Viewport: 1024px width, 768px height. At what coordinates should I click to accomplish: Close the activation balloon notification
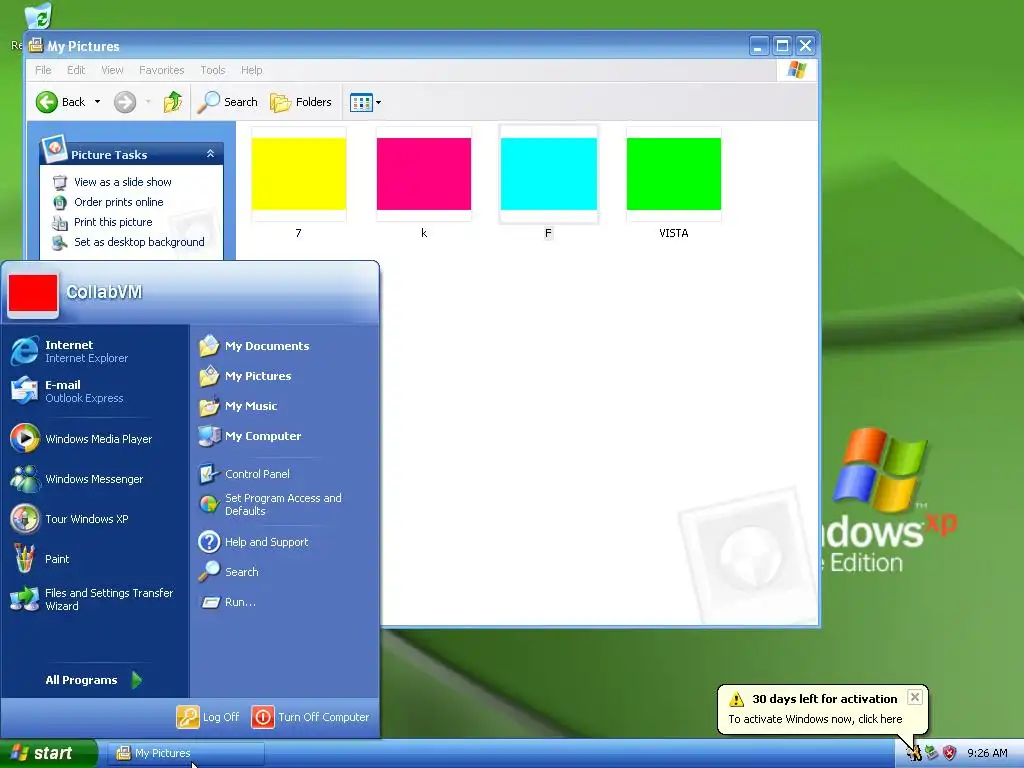[x=915, y=697]
